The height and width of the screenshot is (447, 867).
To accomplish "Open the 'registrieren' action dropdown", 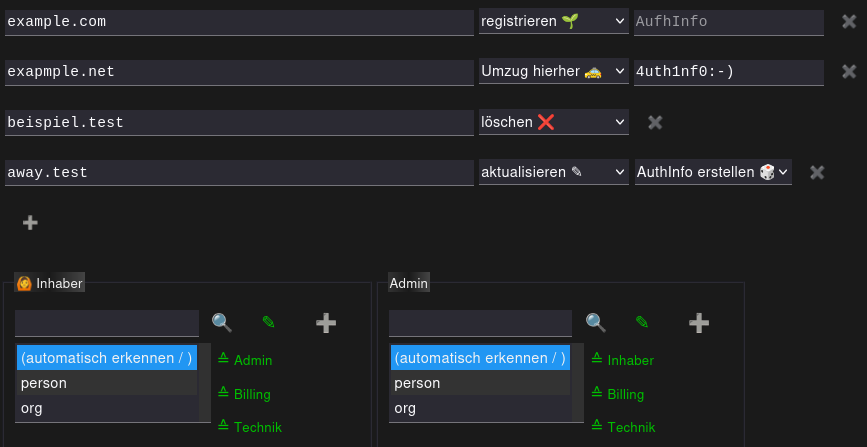I will point(553,22).
